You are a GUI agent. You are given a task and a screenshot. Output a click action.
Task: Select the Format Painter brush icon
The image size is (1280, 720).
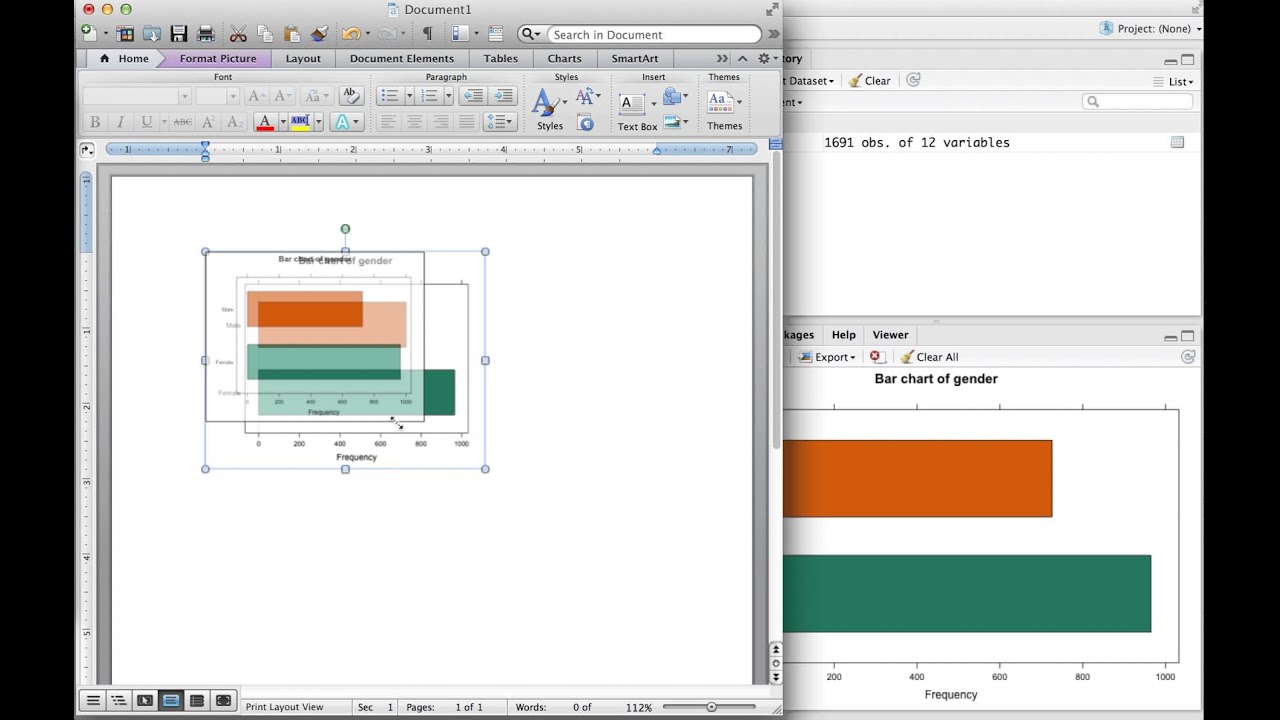point(319,34)
